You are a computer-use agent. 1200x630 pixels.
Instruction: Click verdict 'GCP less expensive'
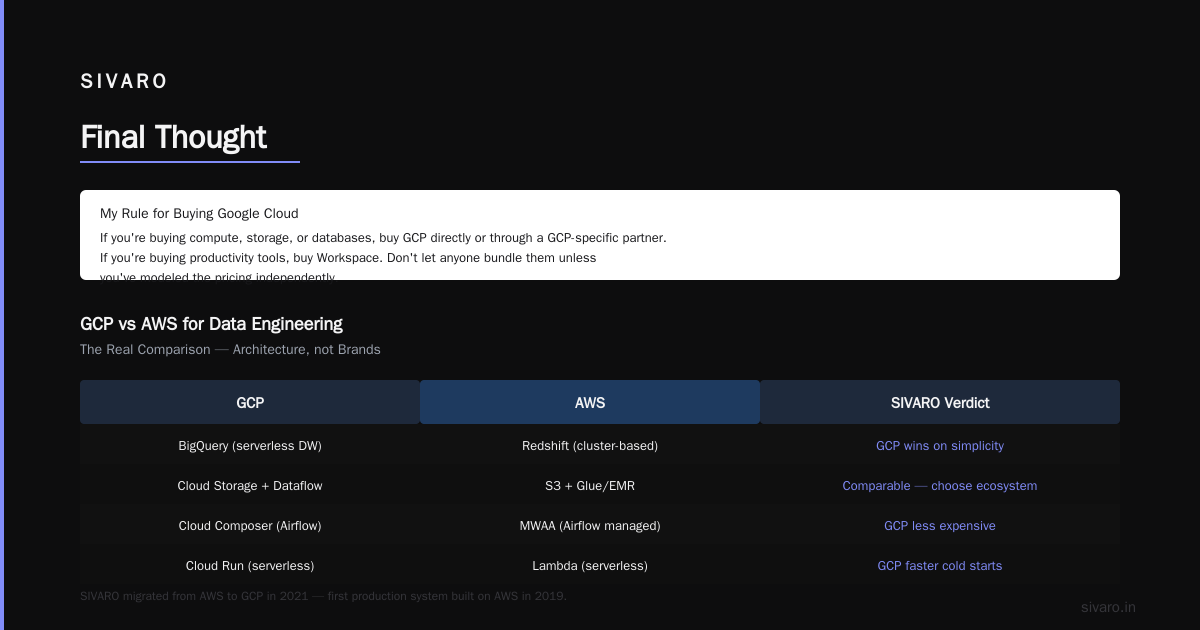[x=940, y=526]
